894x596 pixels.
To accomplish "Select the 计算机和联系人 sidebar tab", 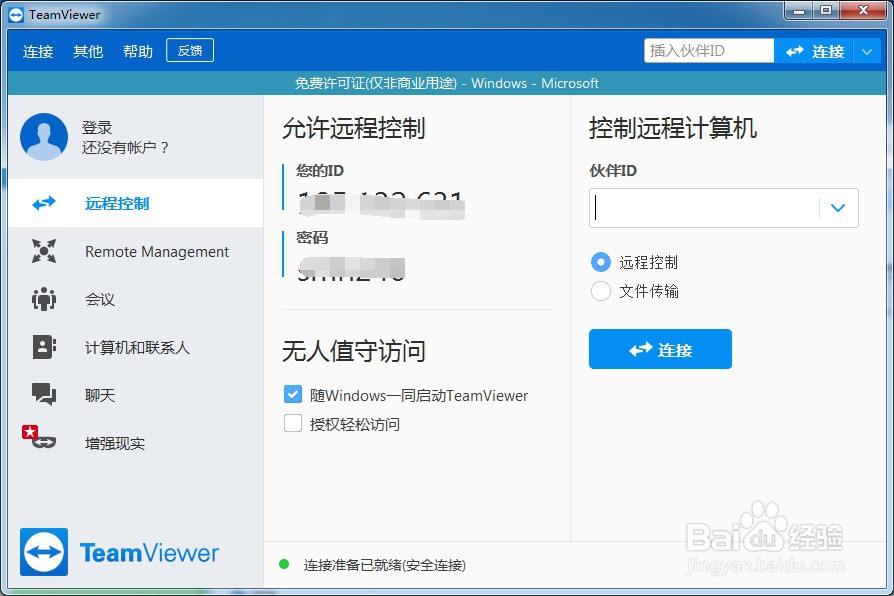I will (136, 347).
